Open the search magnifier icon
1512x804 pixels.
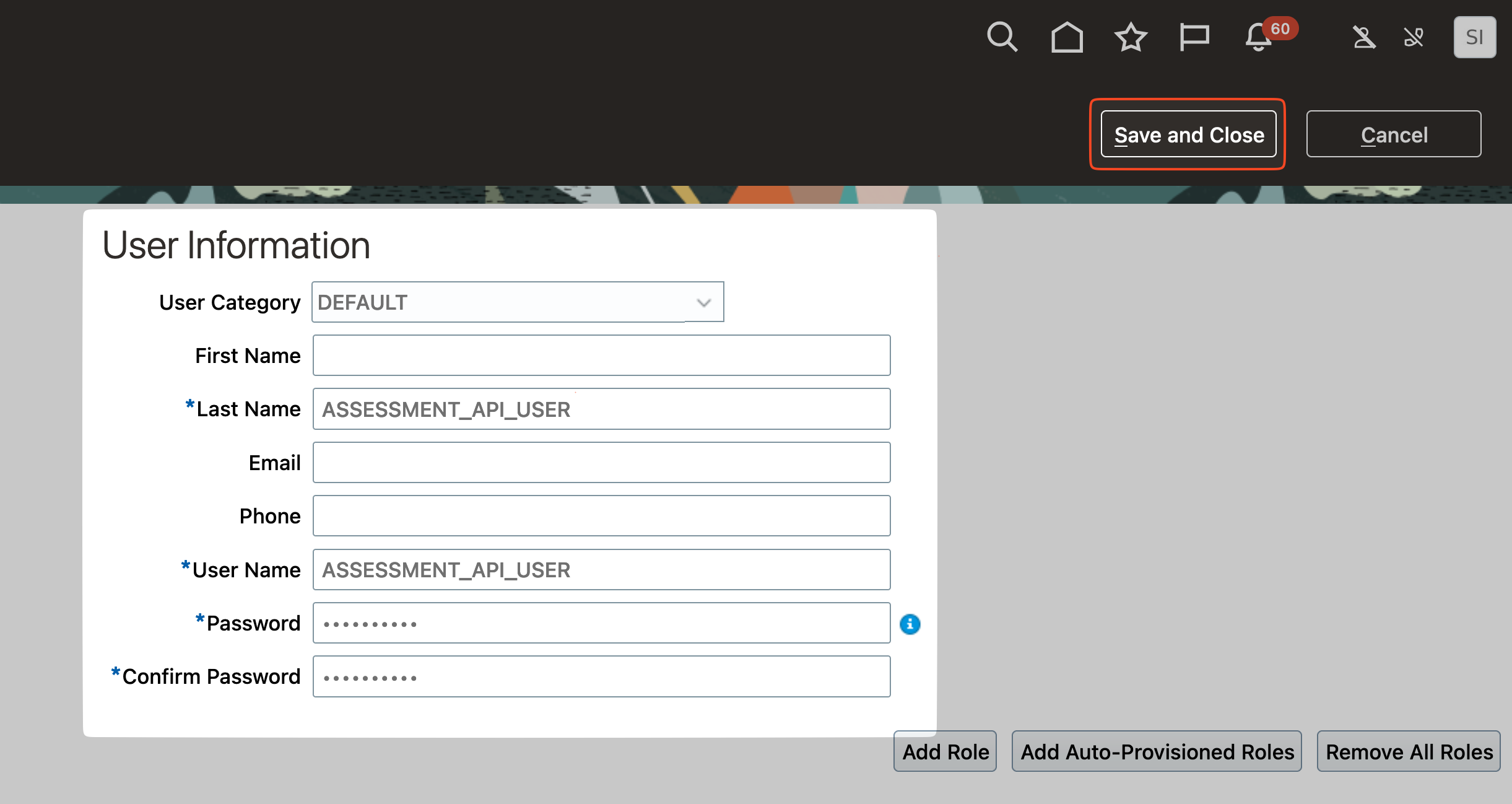tap(1001, 37)
